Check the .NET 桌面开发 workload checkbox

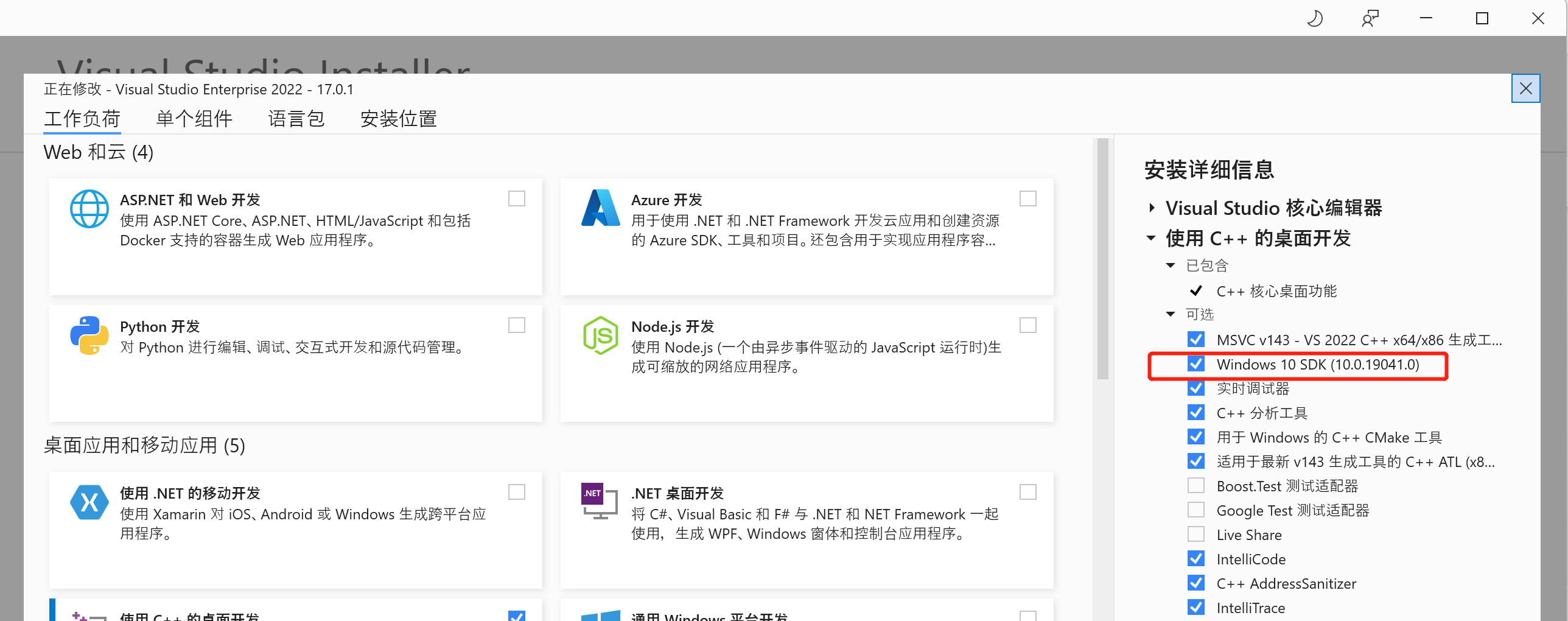pos(1028,493)
